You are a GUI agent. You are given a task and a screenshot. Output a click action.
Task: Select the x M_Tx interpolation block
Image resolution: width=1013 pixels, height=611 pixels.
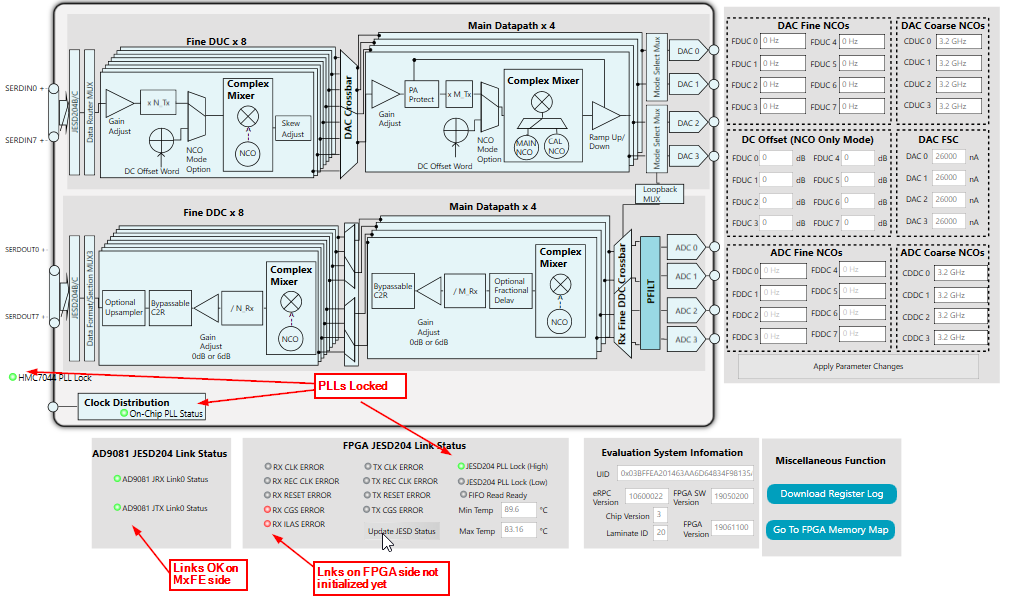click(459, 94)
